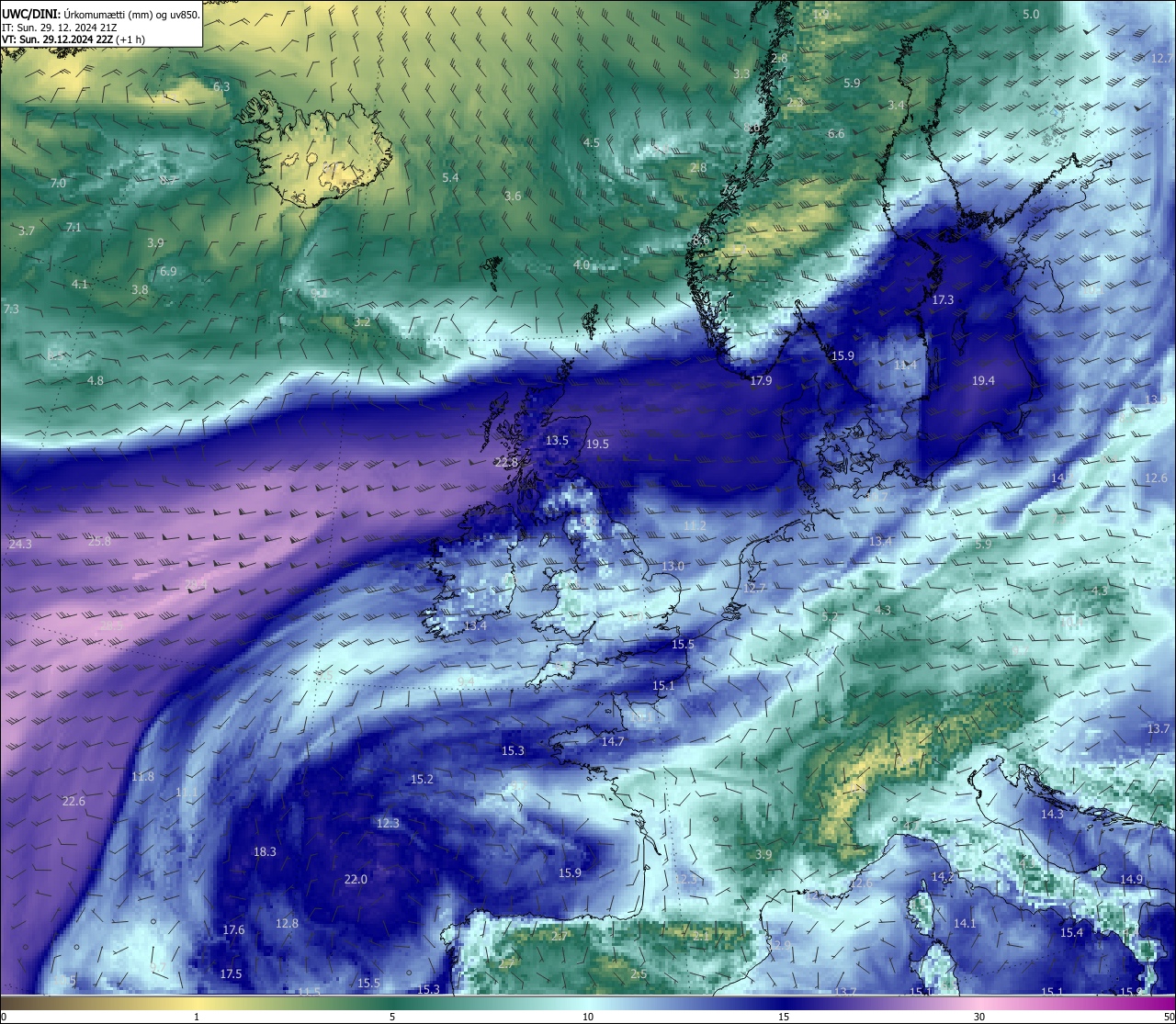
Task: Click the 7.1 value southwest of Iceland
Action: (x=73, y=227)
